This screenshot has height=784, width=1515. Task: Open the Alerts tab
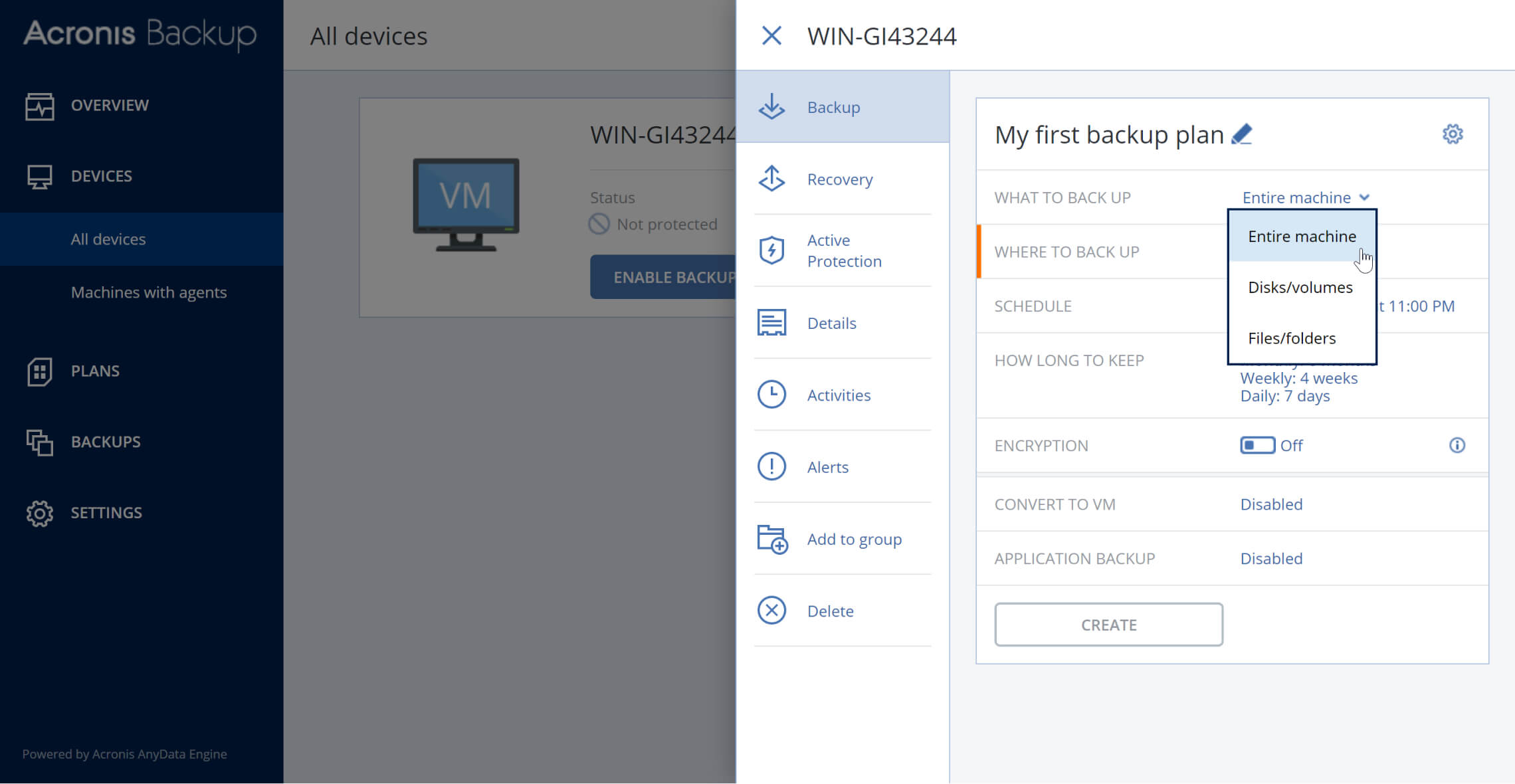[x=843, y=466]
